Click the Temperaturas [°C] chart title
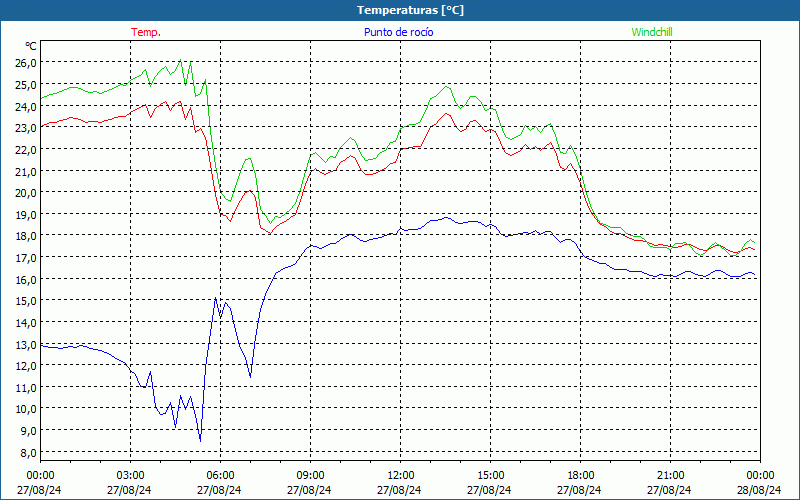 pyautogui.click(x=410, y=10)
